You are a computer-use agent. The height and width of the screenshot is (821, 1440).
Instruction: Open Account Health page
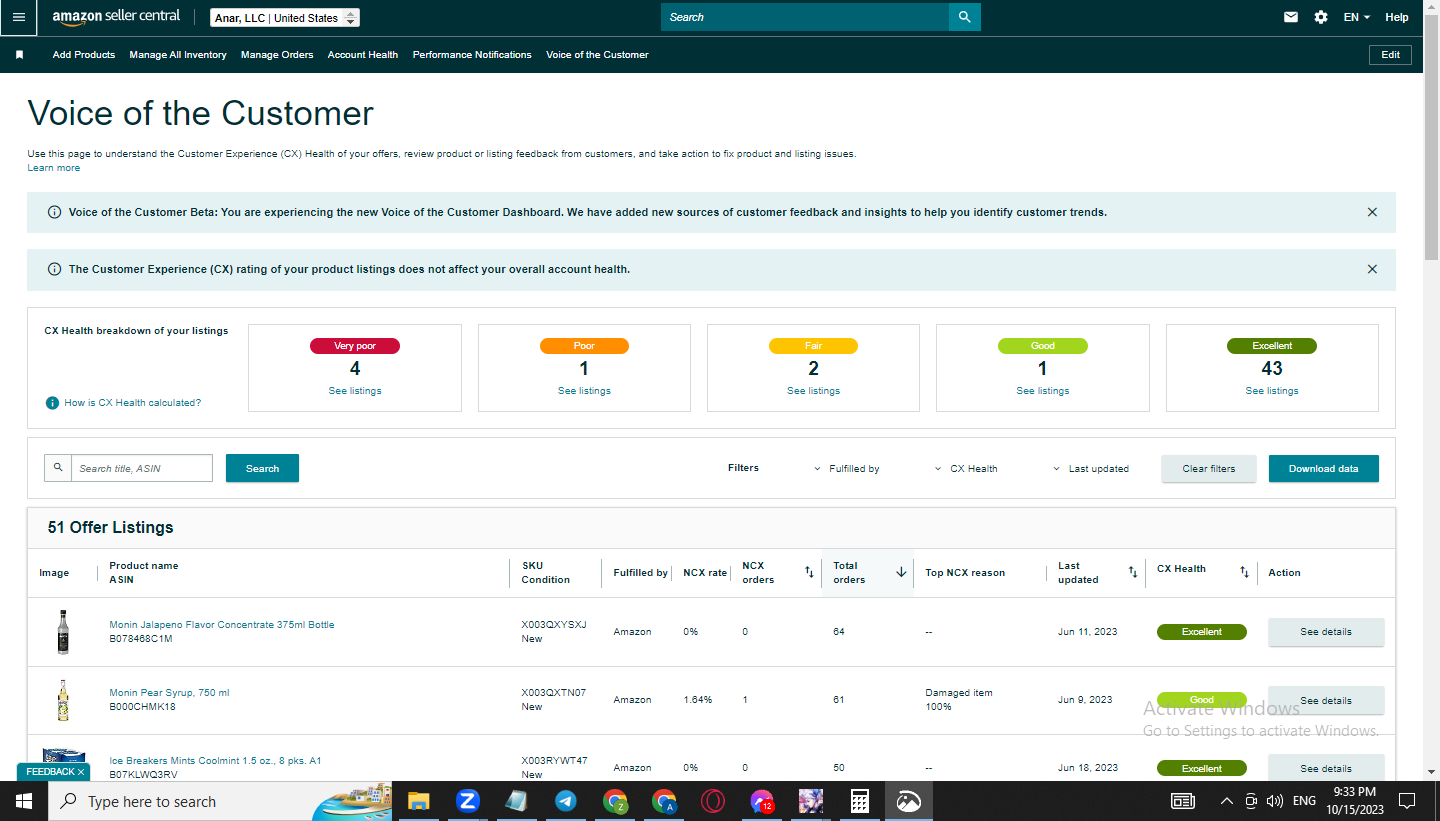(x=363, y=55)
